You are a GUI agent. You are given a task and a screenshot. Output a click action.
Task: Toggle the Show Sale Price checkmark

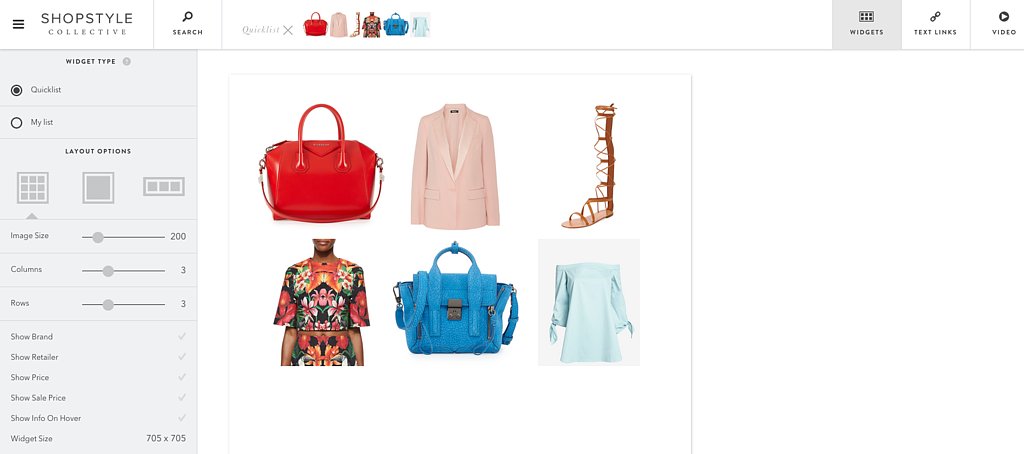(x=182, y=397)
